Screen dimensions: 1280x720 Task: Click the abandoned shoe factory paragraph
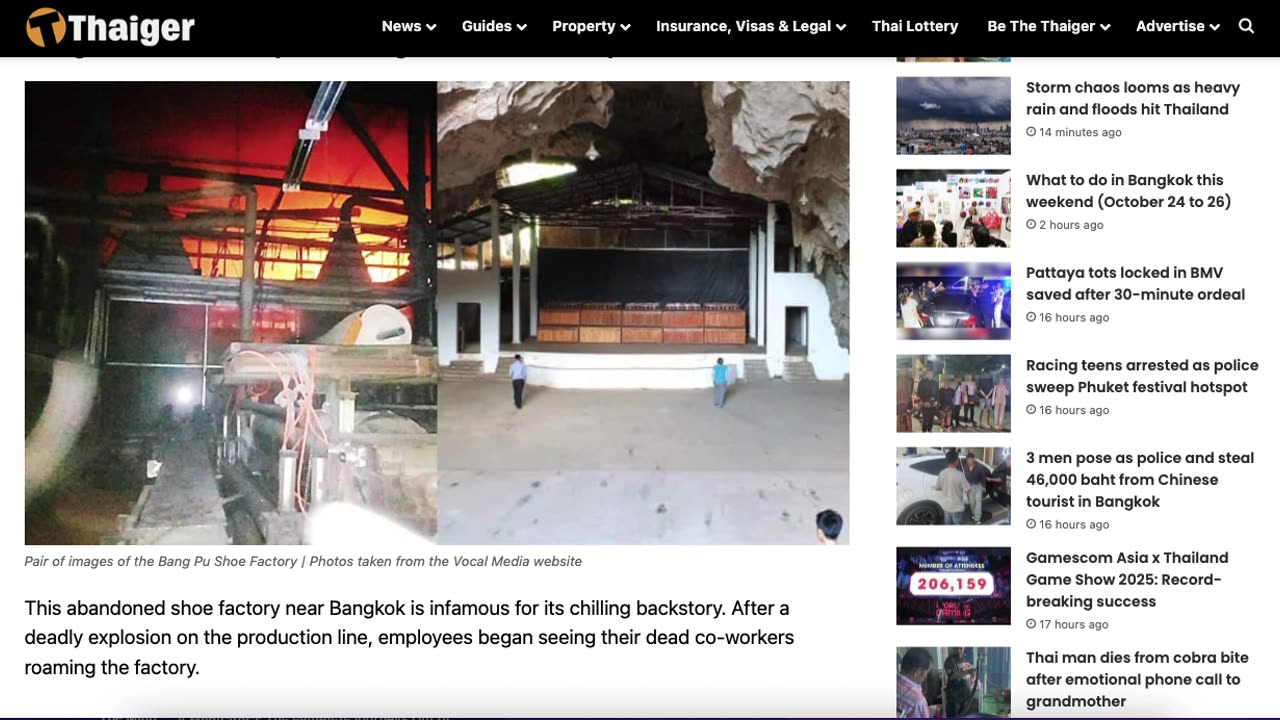[x=409, y=638]
